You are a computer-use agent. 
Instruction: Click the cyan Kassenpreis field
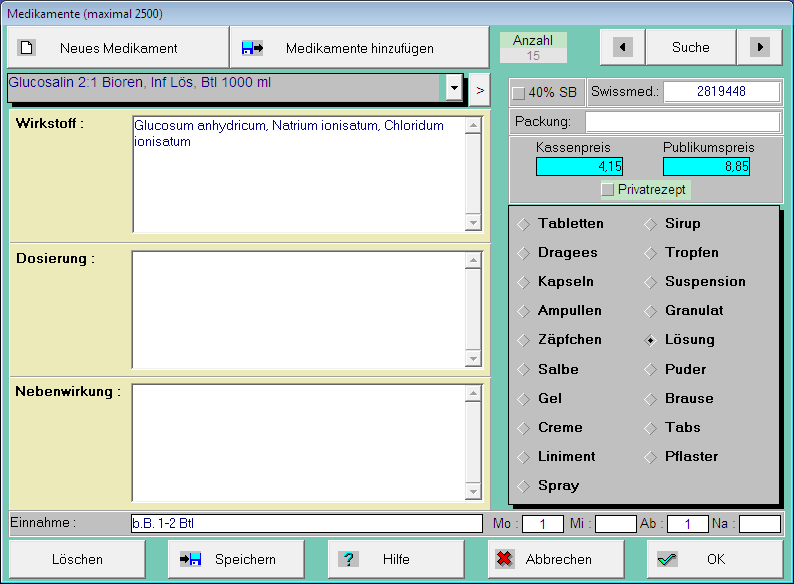(579, 166)
